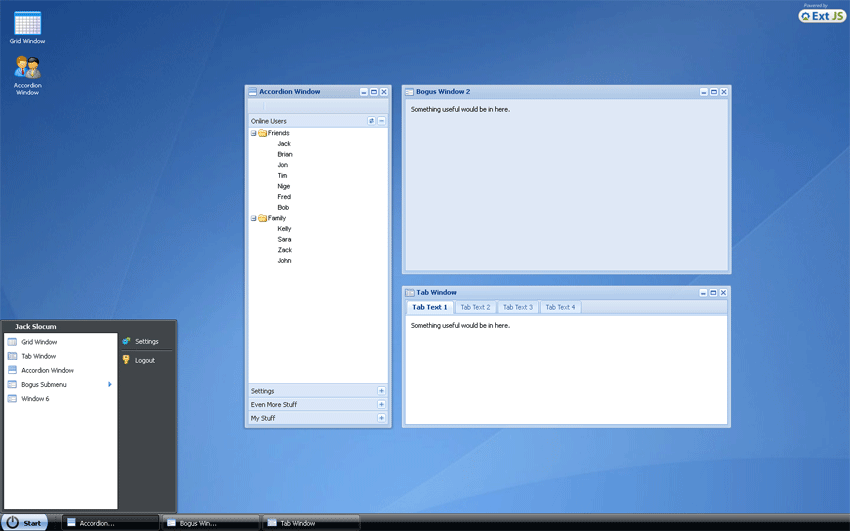Select Bob in the Friends list

(283, 208)
